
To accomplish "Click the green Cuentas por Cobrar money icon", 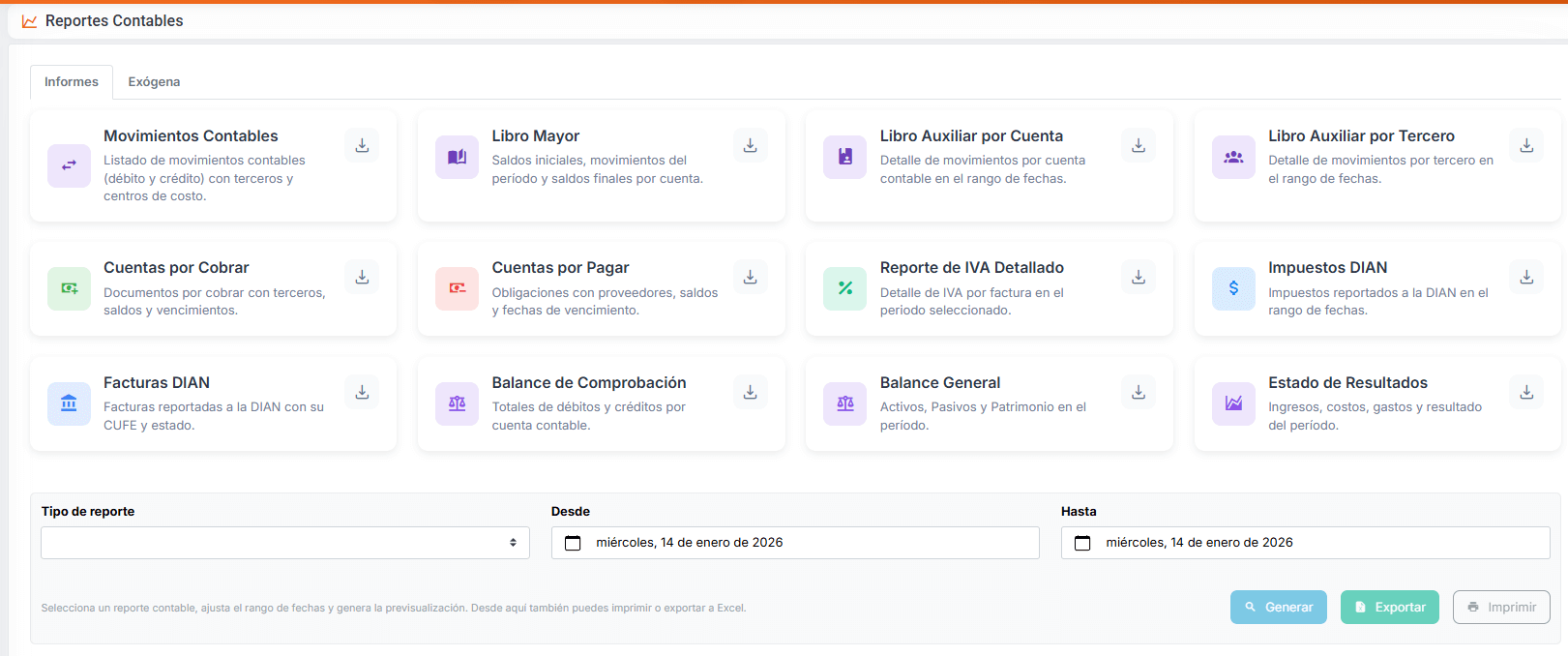I will point(69,288).
